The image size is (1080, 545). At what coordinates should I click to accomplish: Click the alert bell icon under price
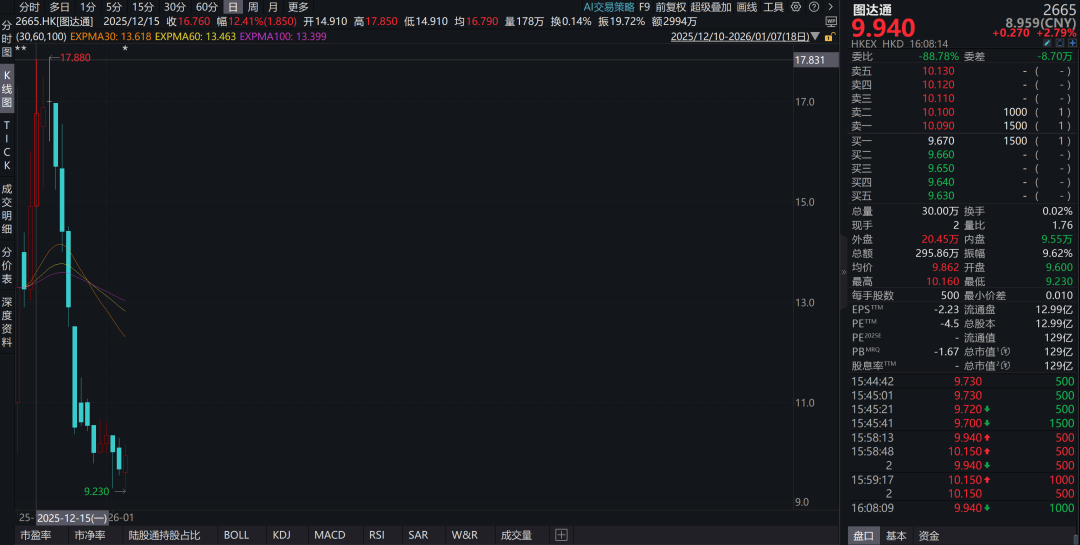click(x=1061, y=43)
